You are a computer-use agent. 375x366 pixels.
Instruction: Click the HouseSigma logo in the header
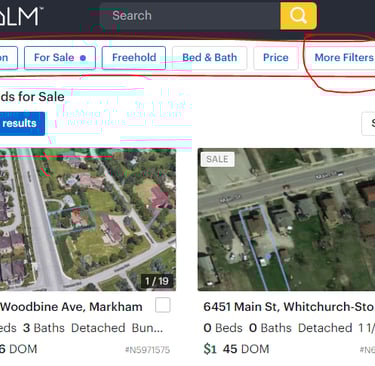coord(20,16)
